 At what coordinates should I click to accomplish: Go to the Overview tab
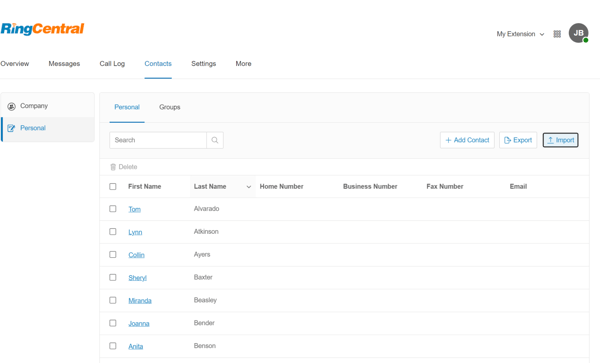pos(15,63)
